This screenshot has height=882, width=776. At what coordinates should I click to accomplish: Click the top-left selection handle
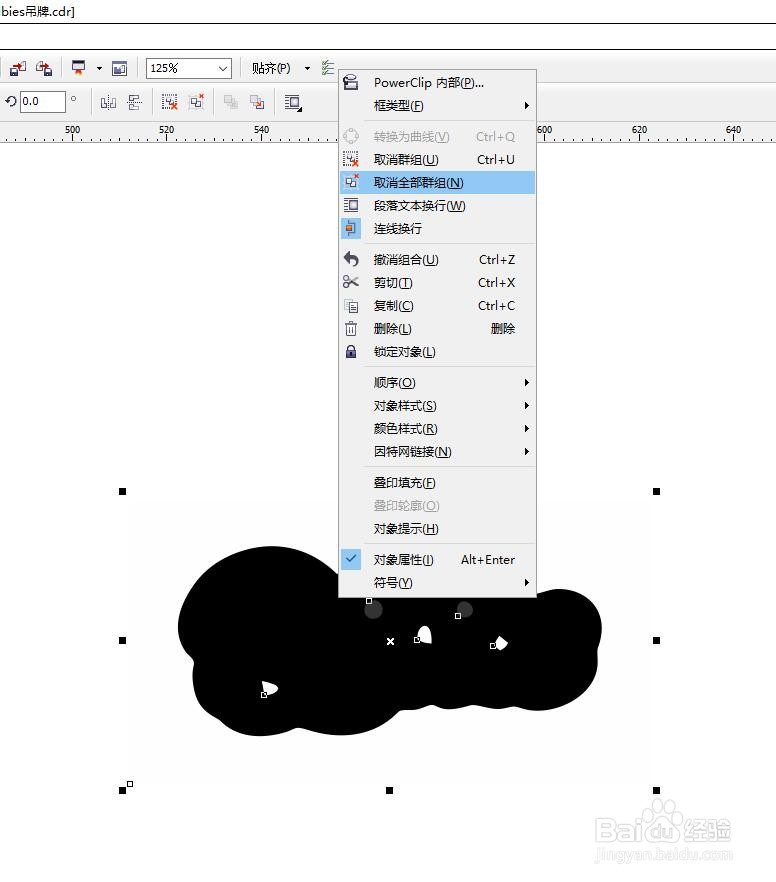123,492
